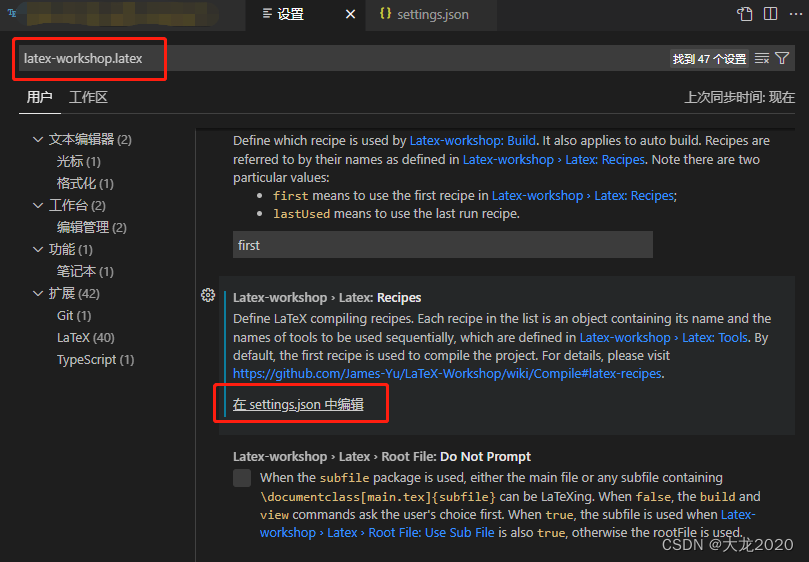Select LaTeX (40) in settings tree
The image size is (809, 562).
tap(86, 338)
